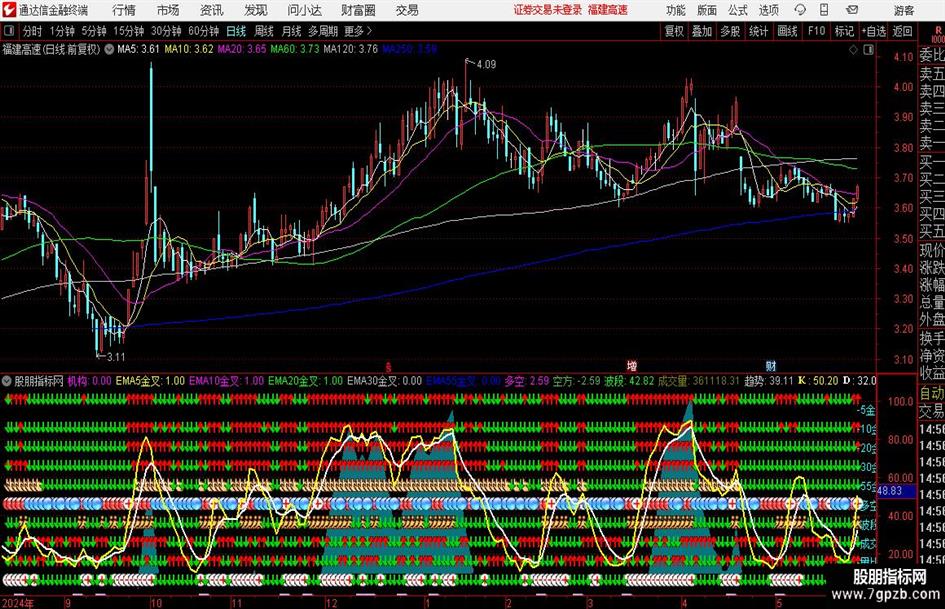945x609 pixels.
Task: Click the MA120: 3.76 indicator value
Action: coord(350,49)
